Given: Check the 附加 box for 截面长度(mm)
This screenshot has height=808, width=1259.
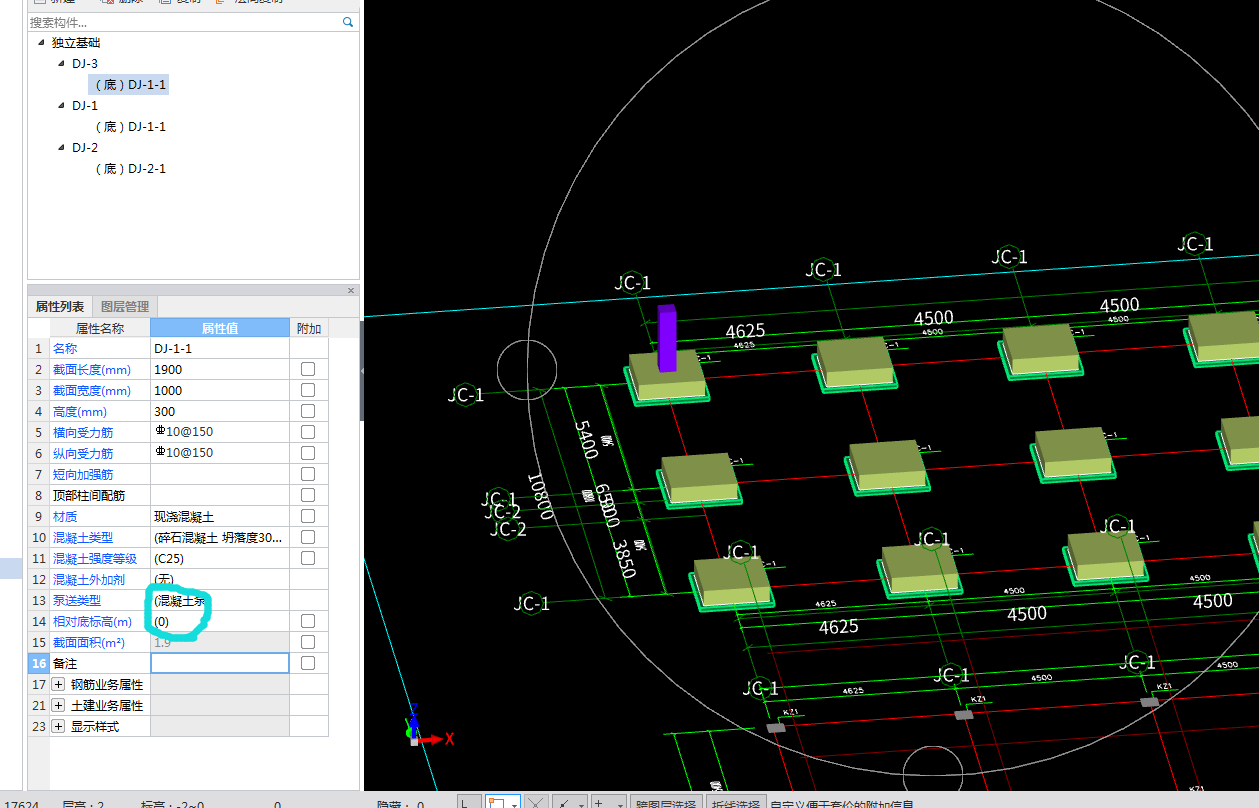Looking at the screenshot, I should (308, 369).
